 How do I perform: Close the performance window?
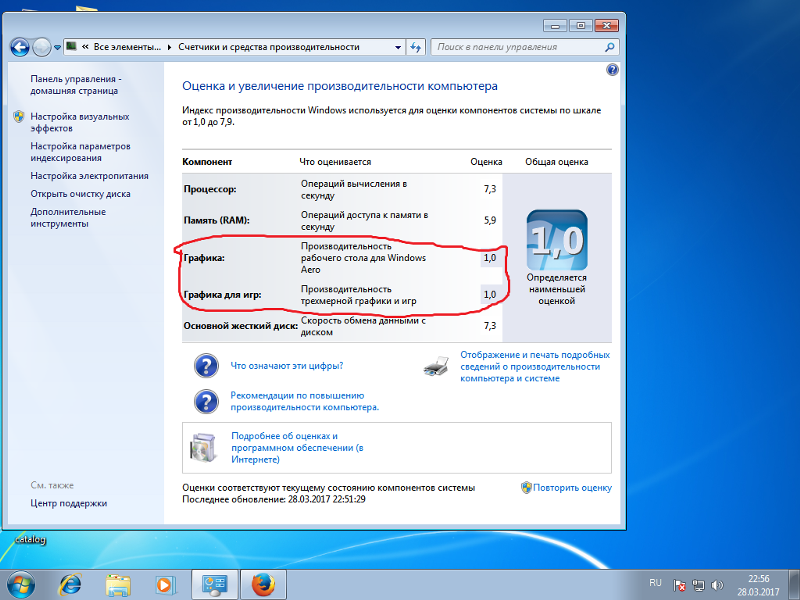pos(606,26)
